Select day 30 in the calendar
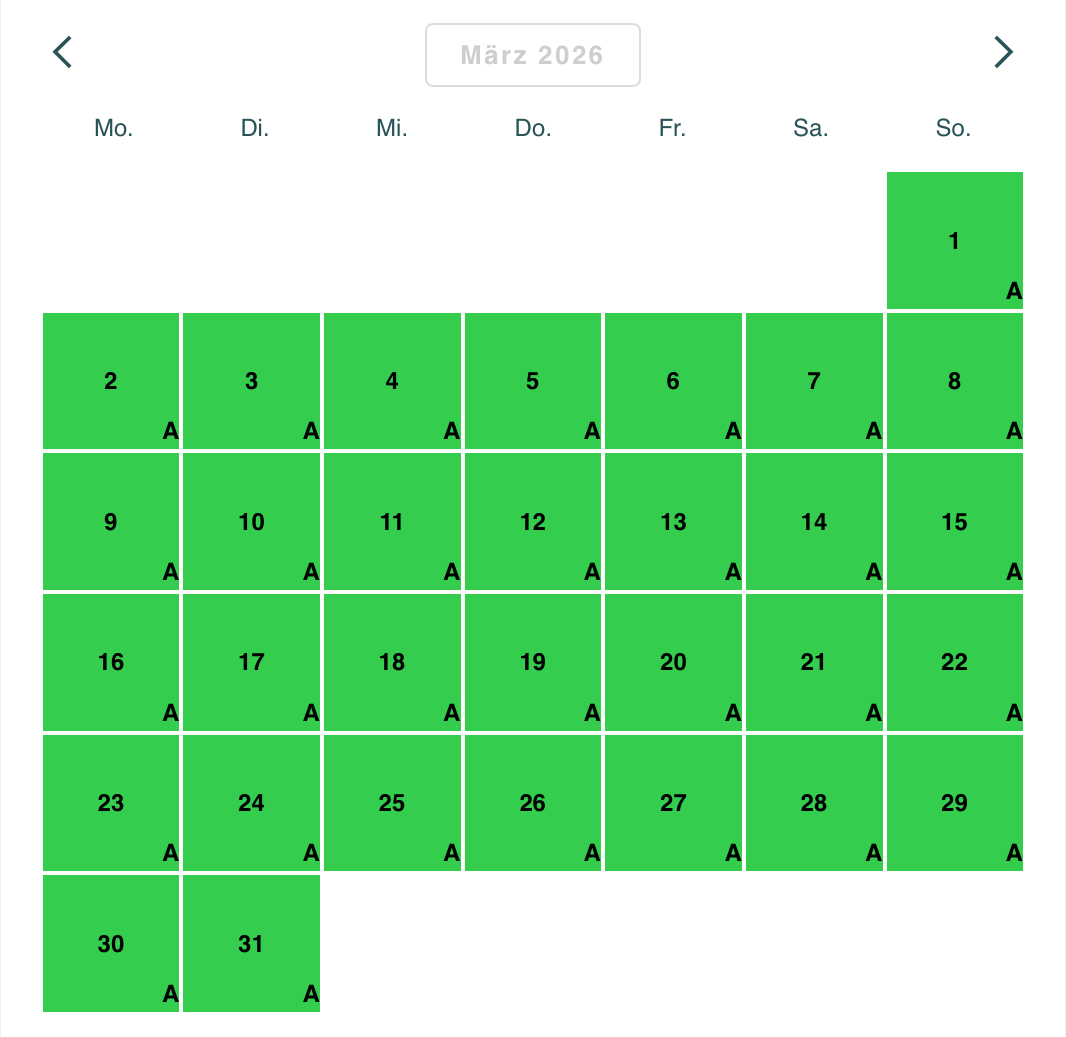The image size is (1066, 1037). [111, 944]
